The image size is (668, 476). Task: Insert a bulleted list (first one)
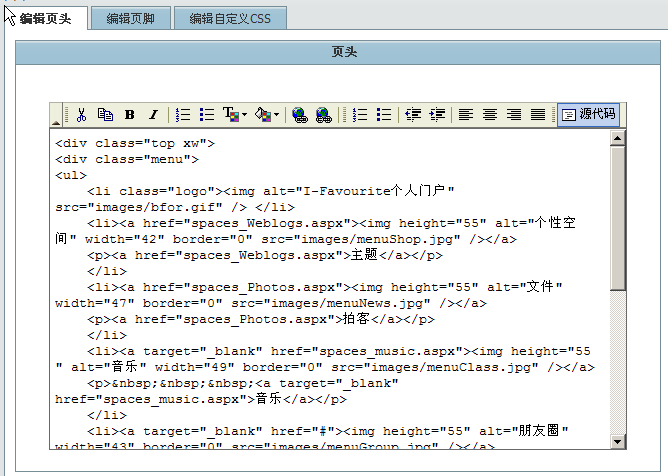click(x=207, y=115)
